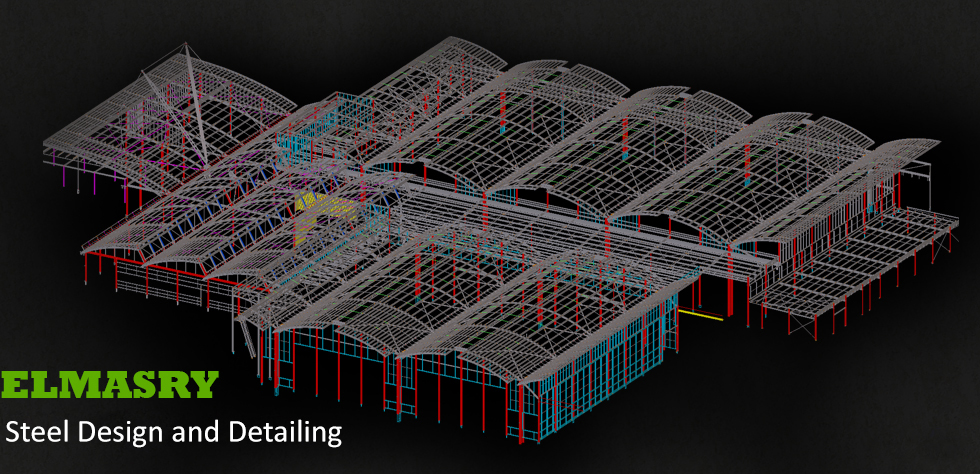Click the 'Steel Design and Detailing' caption
The width and height of the screenshot is (980, 474).
coord(174,433)
